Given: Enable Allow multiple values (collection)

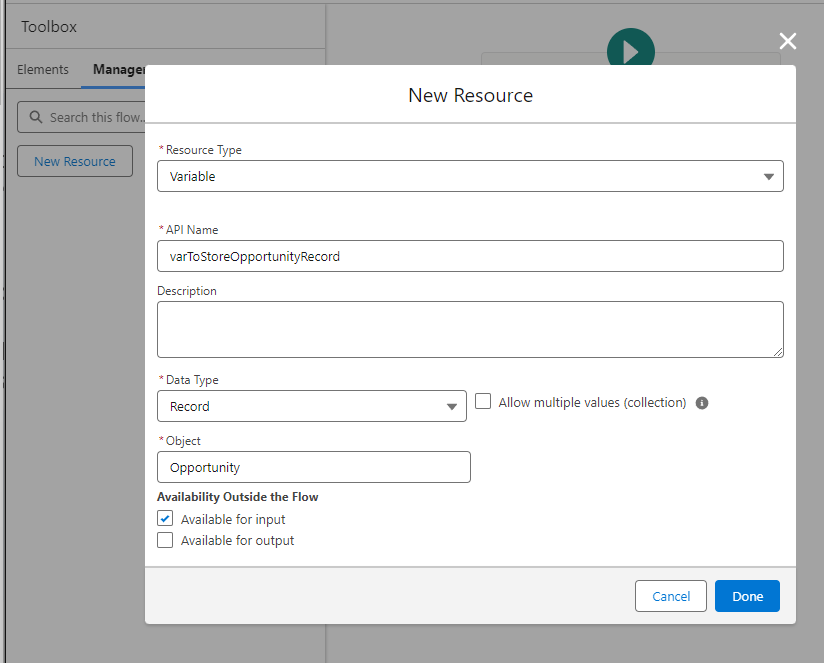Looking at the screenshot, I should tap(483, 401).
